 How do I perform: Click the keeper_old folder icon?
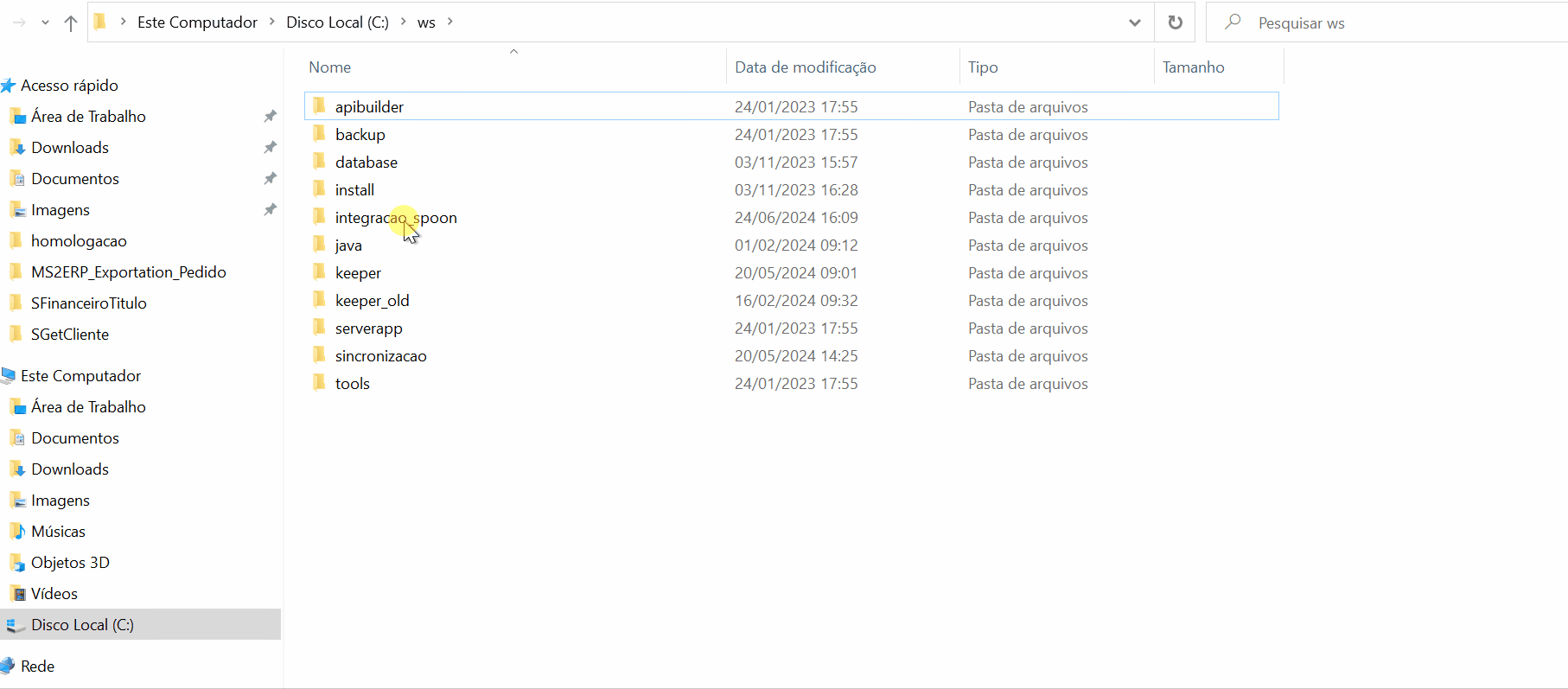pyautogui.click(x=319, y=299)
